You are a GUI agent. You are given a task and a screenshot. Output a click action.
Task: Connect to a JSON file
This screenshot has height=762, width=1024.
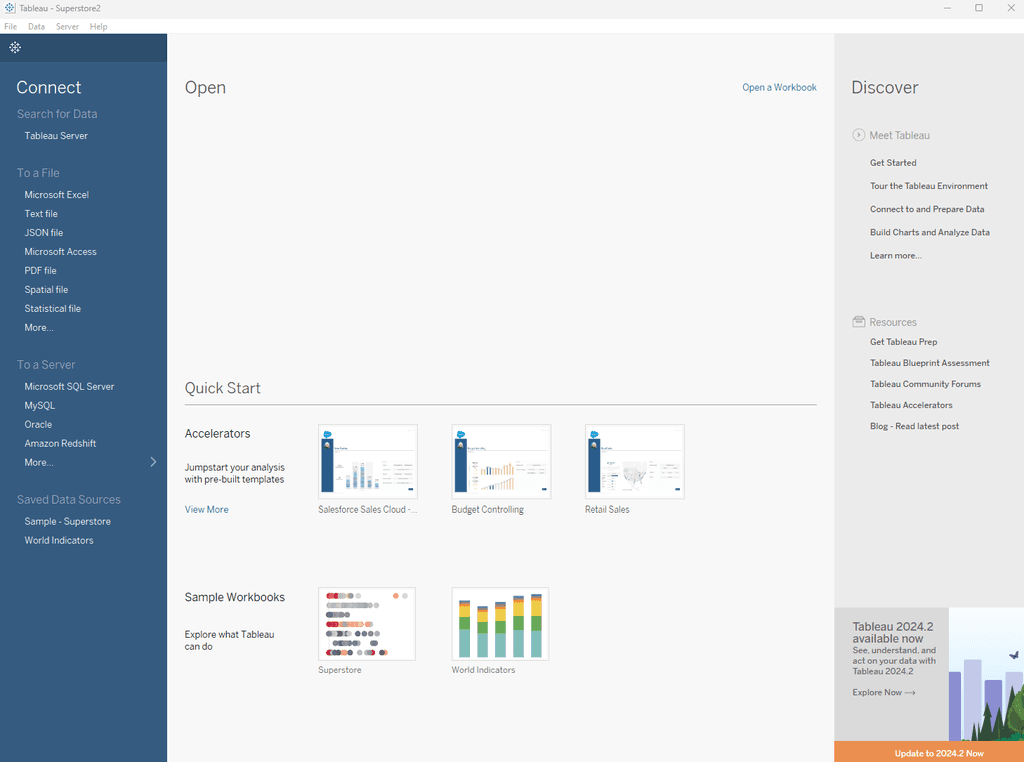point(41,232)
